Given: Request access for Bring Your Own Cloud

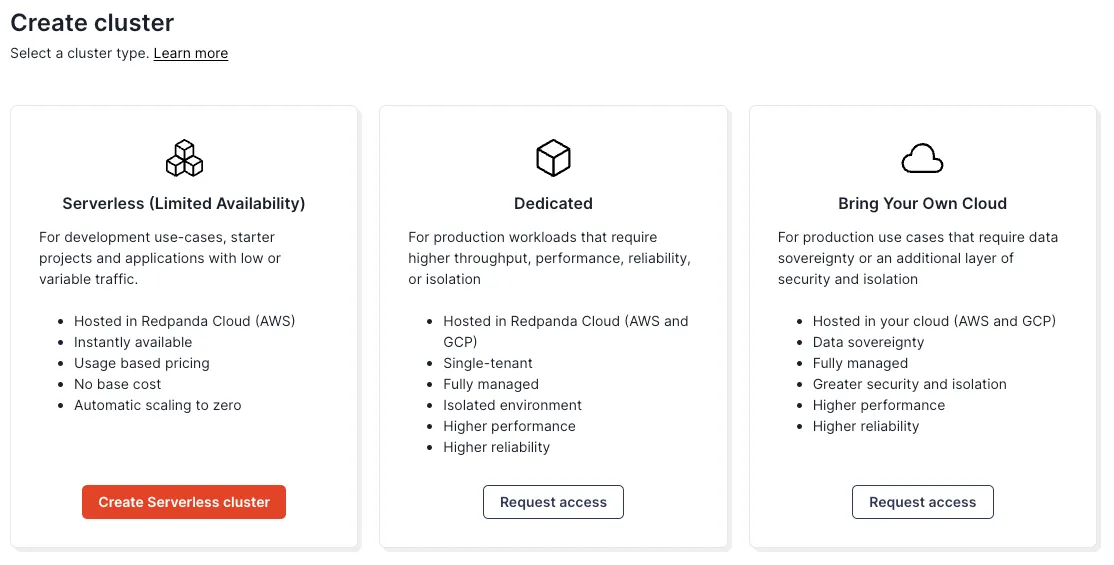Looking at the screenshot, I should 922,502.
